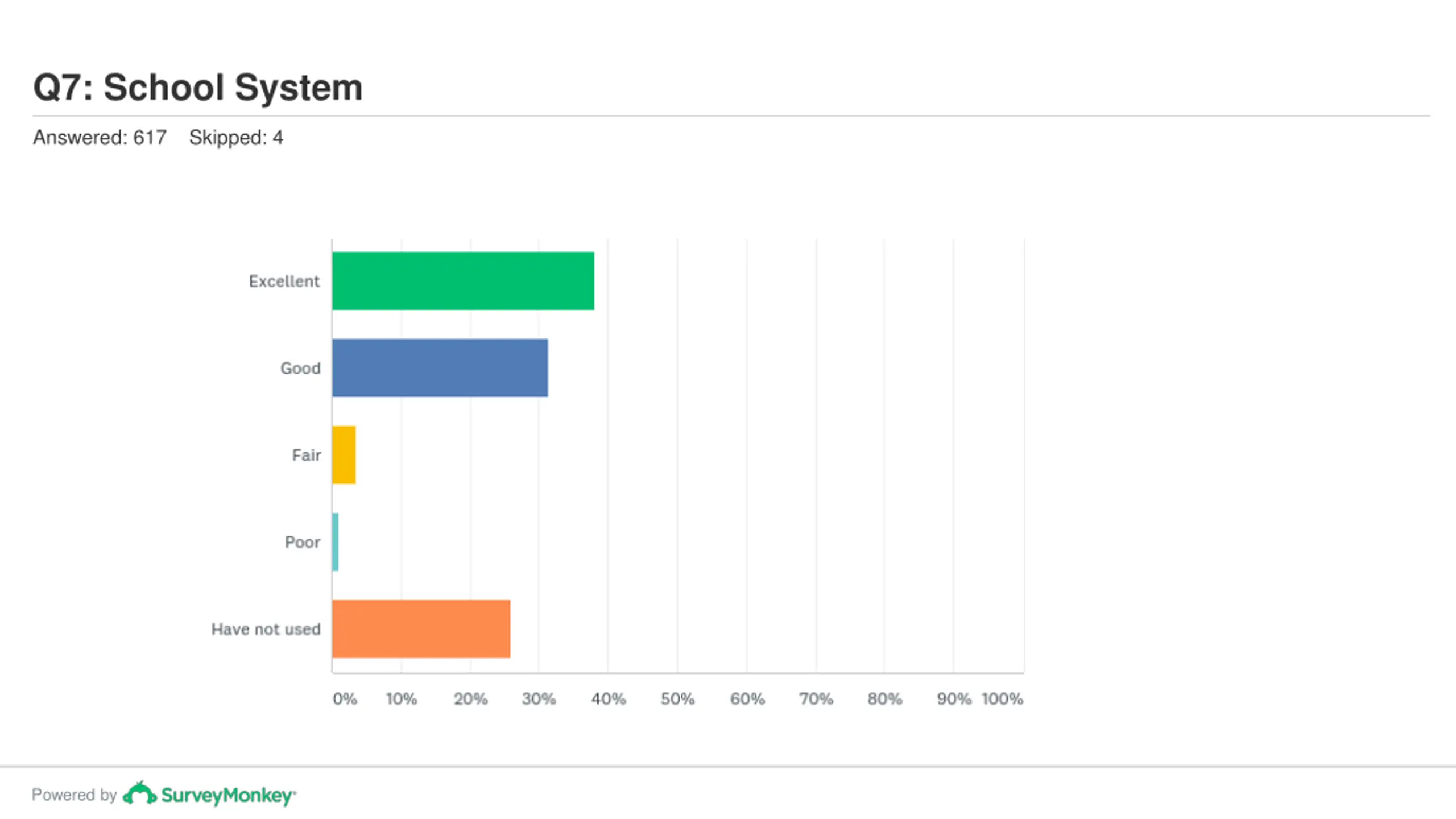
Task: Click the 100% axis tick label
Action: pos(1002,698)
